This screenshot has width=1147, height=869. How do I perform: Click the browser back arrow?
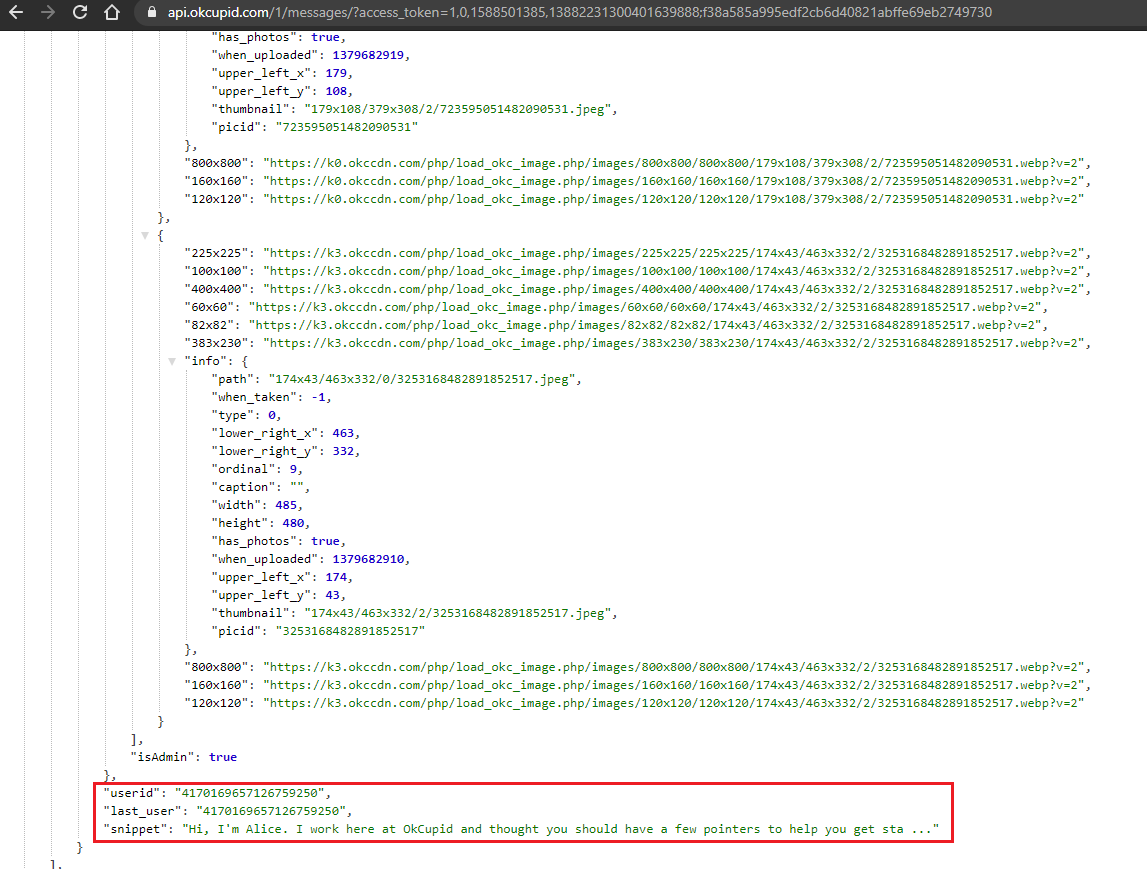pos(15,12)
